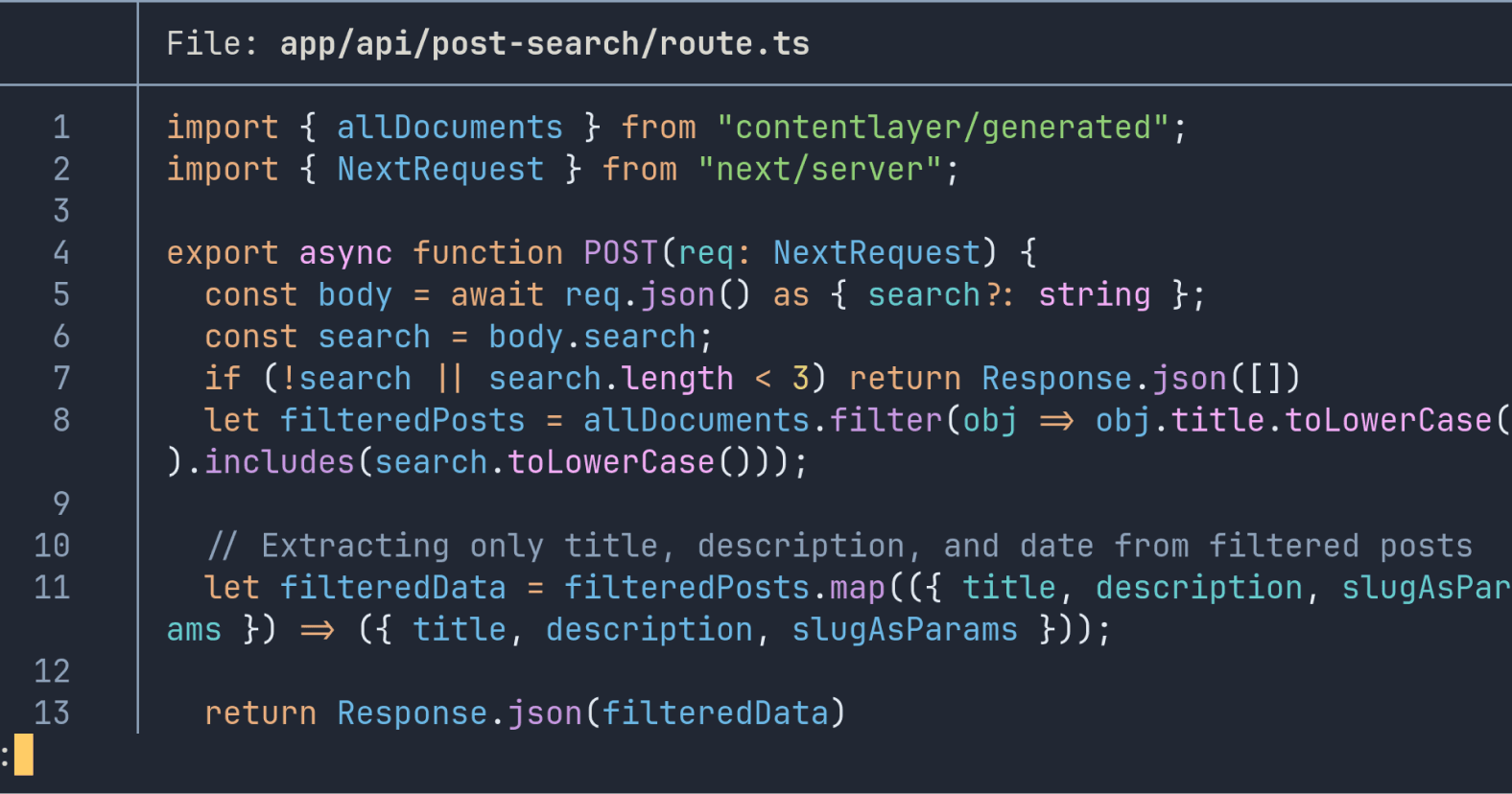Click the "async" keyword
The height and width of the screenshot is (794, 1512).
pos(345,253)
